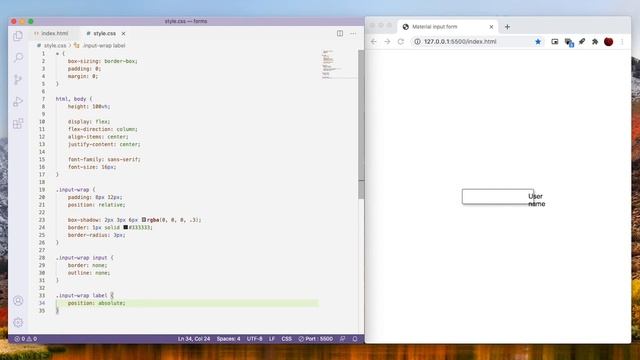Viewport: 640px width, 360px height.
Task: Change indentation via Spaces: 4
Action: pyautogui.click(x=229, y=339)
